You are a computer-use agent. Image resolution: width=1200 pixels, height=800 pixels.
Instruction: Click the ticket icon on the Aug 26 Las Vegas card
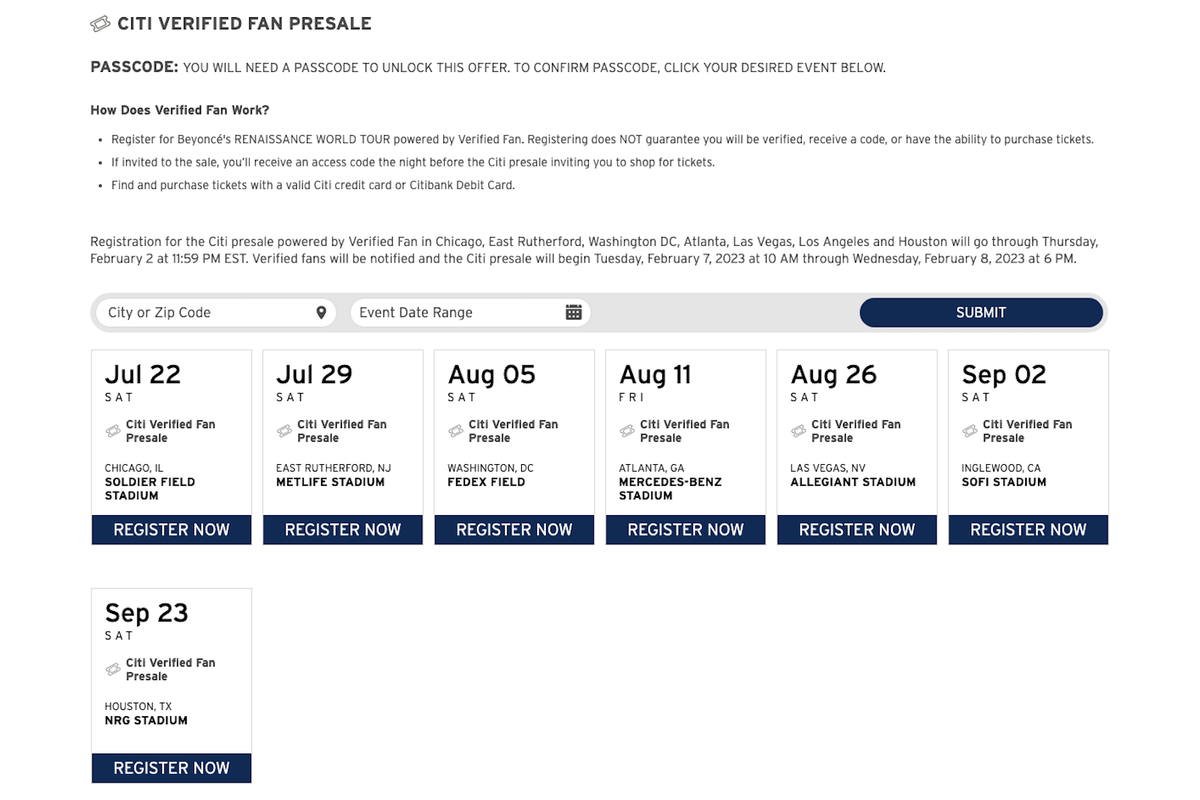pyautogui.click(x=796, y=430)
